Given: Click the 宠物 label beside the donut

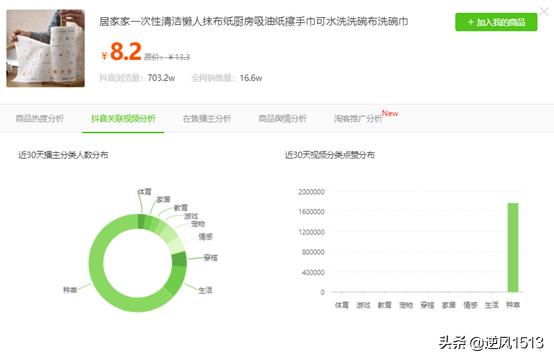Looking at the screenshot, I should coord(198,224).
